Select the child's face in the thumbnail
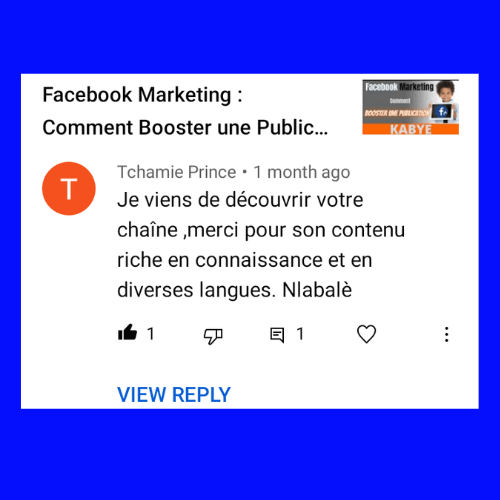This screenshot has width=500, height=500. pyautogui.click(x=445, y=91)
